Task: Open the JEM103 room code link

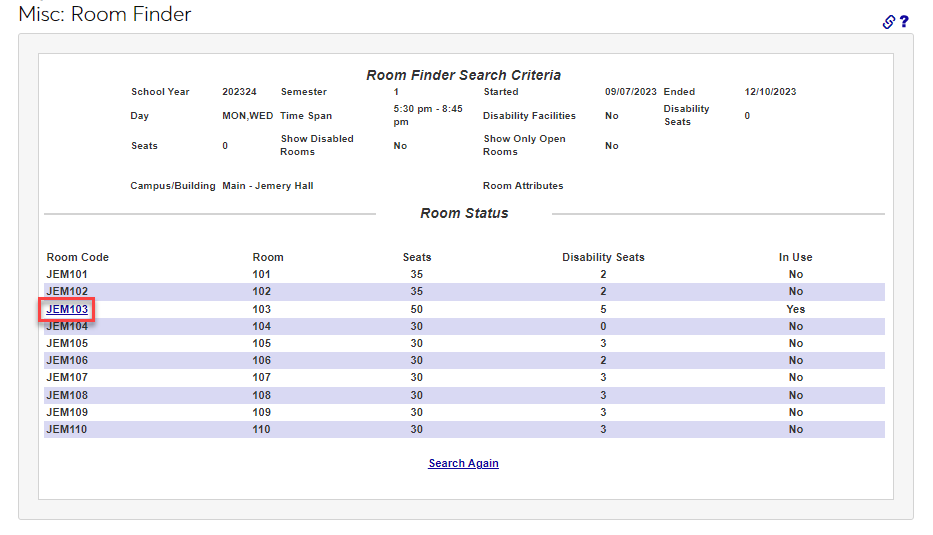Action: 67,309
